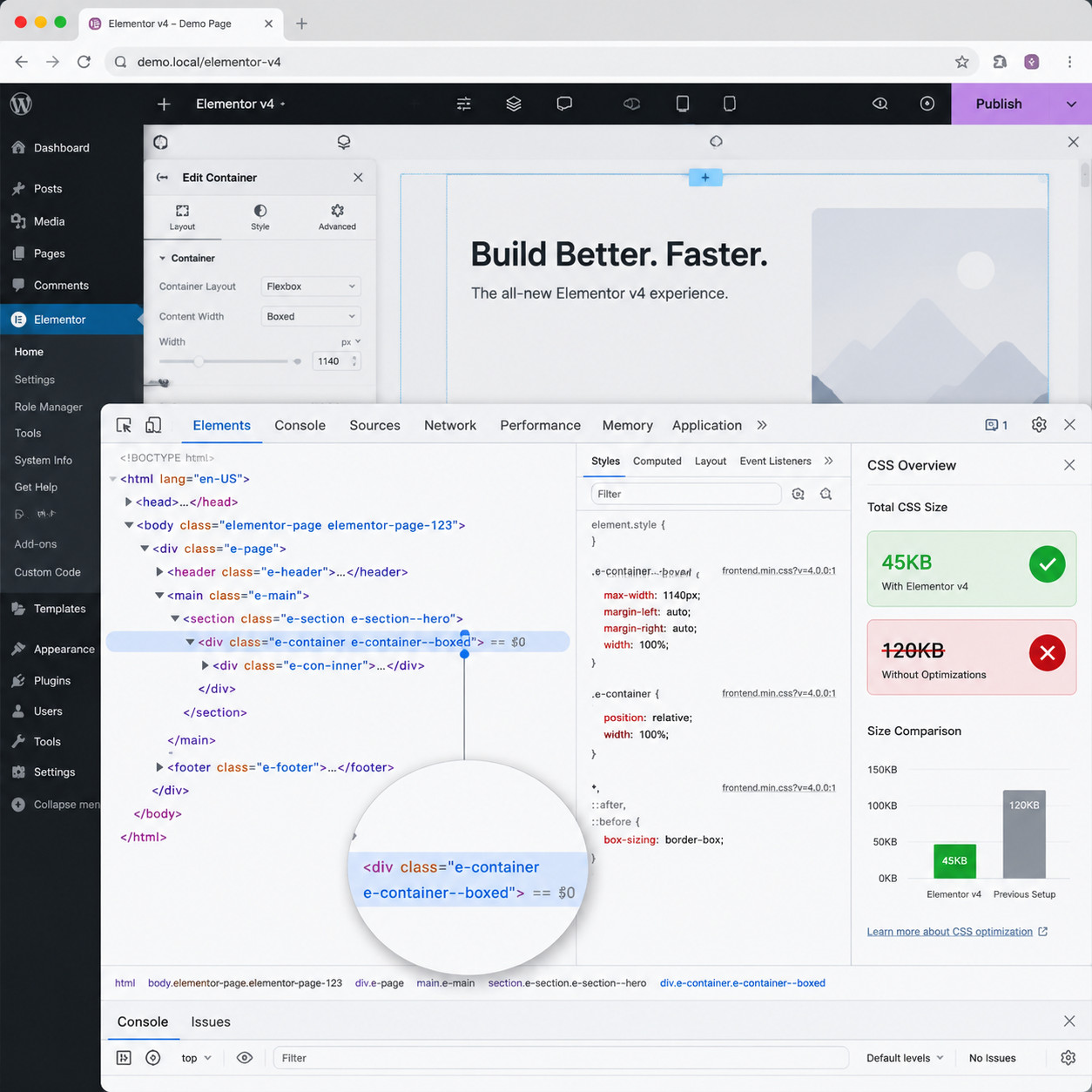Open the Publish options arrow

coord(1071,104)
